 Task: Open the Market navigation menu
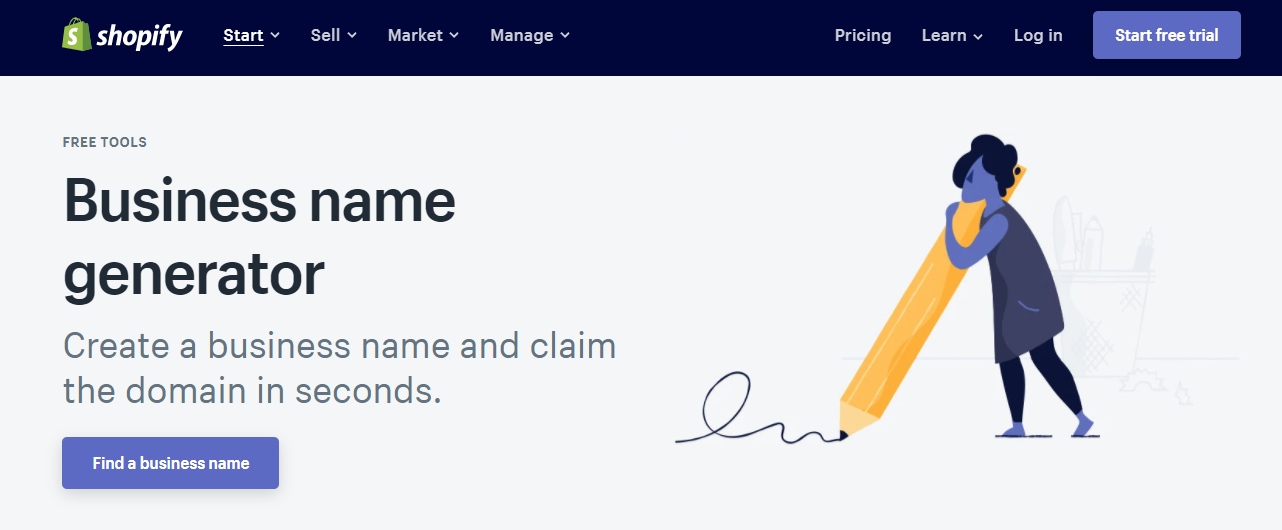pyautogui.click(x=415, y=35)
